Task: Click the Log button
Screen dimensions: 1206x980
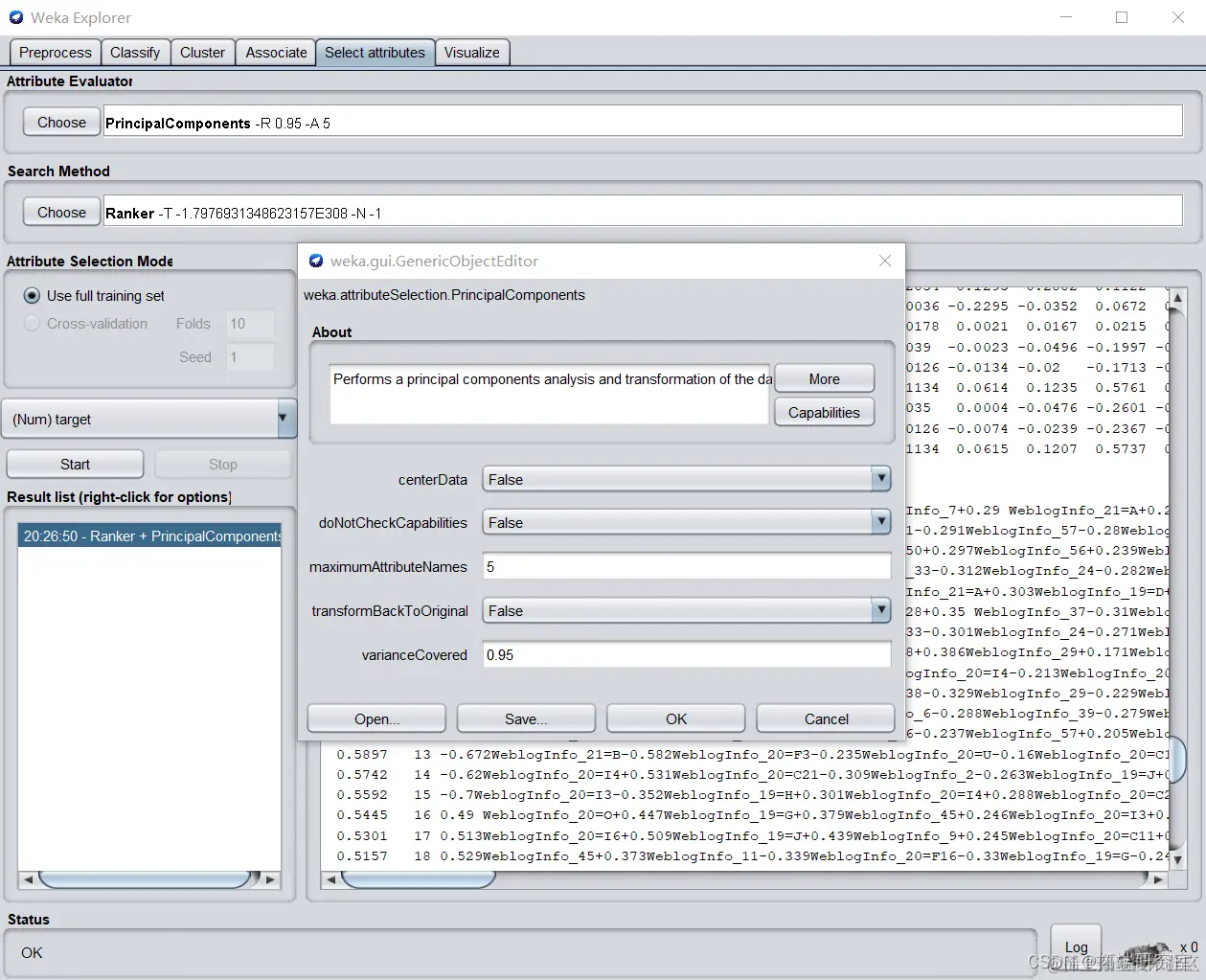Action: coord(1077,947)
